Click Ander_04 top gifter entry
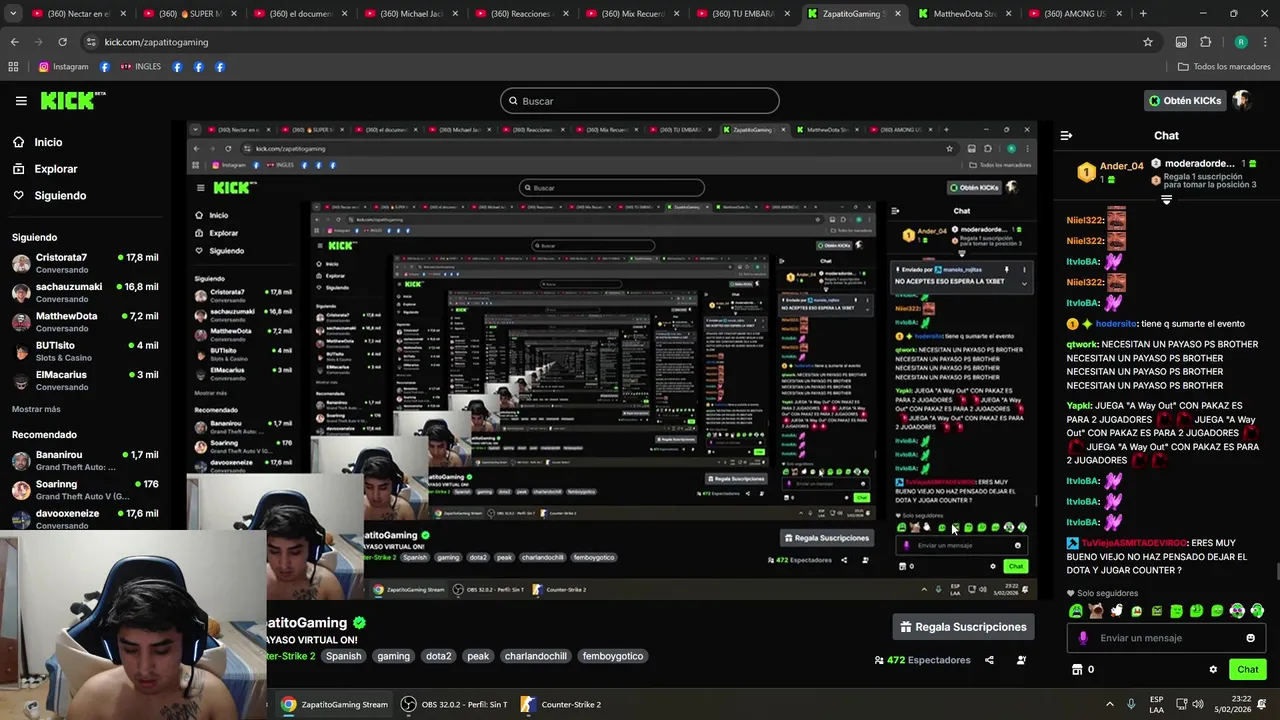The height and width of the screenshot is (720, 1280). coord(1110,172)
